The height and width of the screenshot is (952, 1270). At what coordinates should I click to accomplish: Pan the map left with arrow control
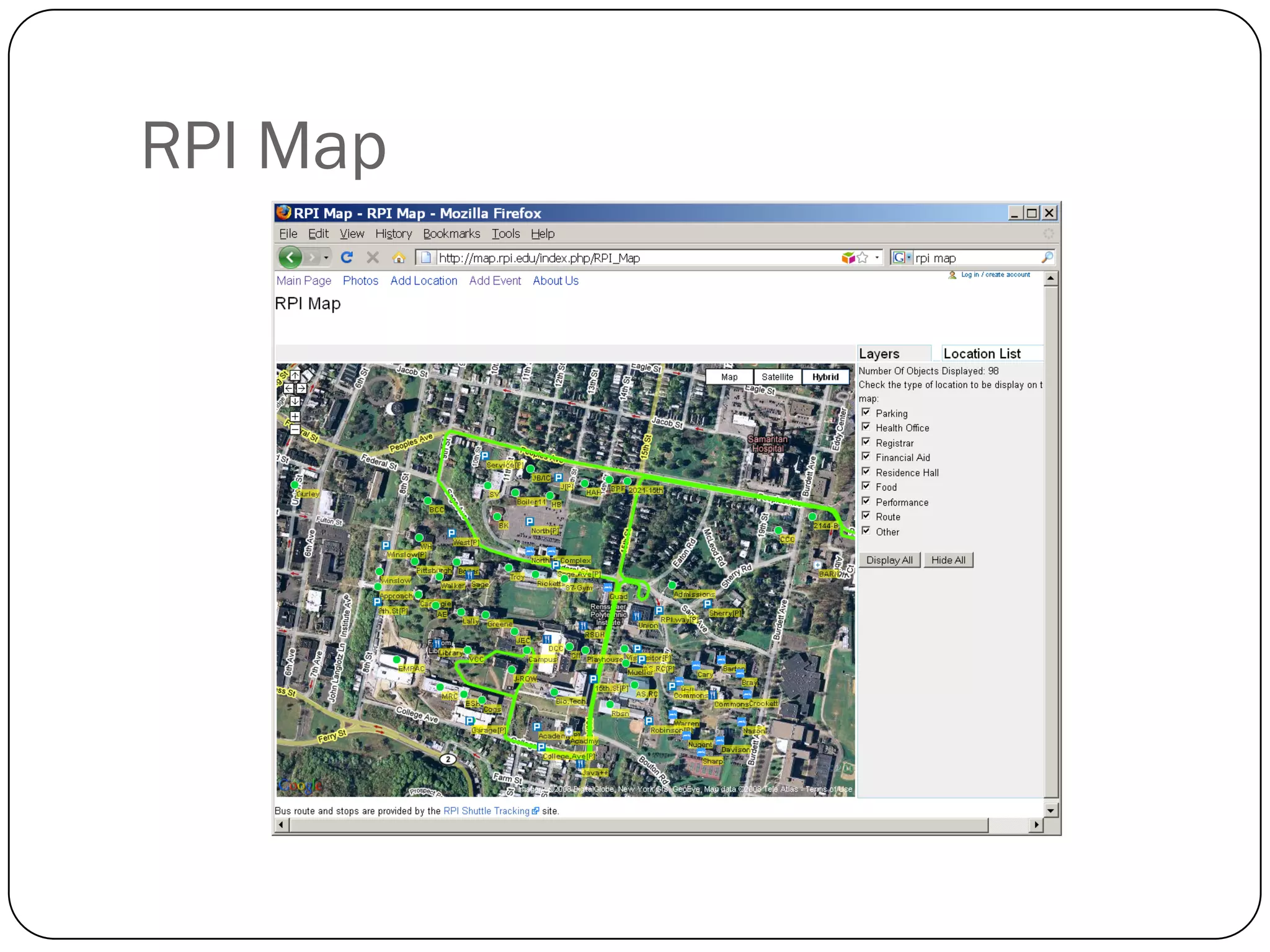288,388
